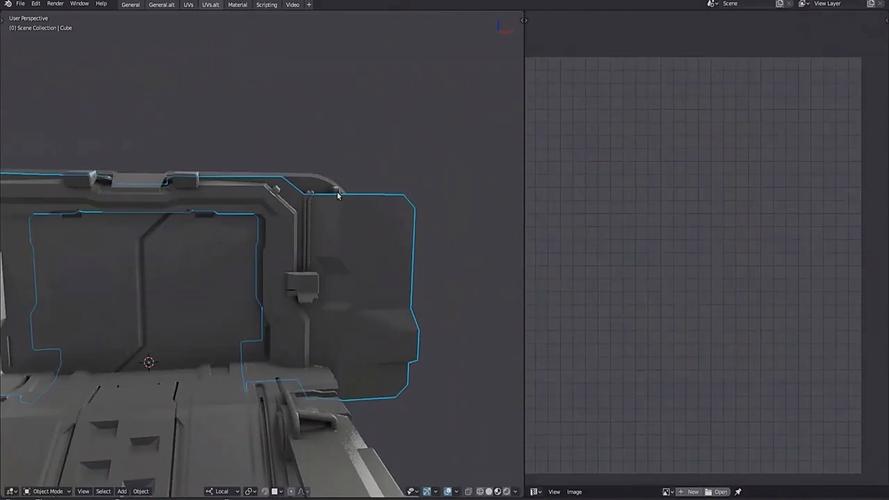
Task: Open the Help menu
Action: tap(101, 3)
